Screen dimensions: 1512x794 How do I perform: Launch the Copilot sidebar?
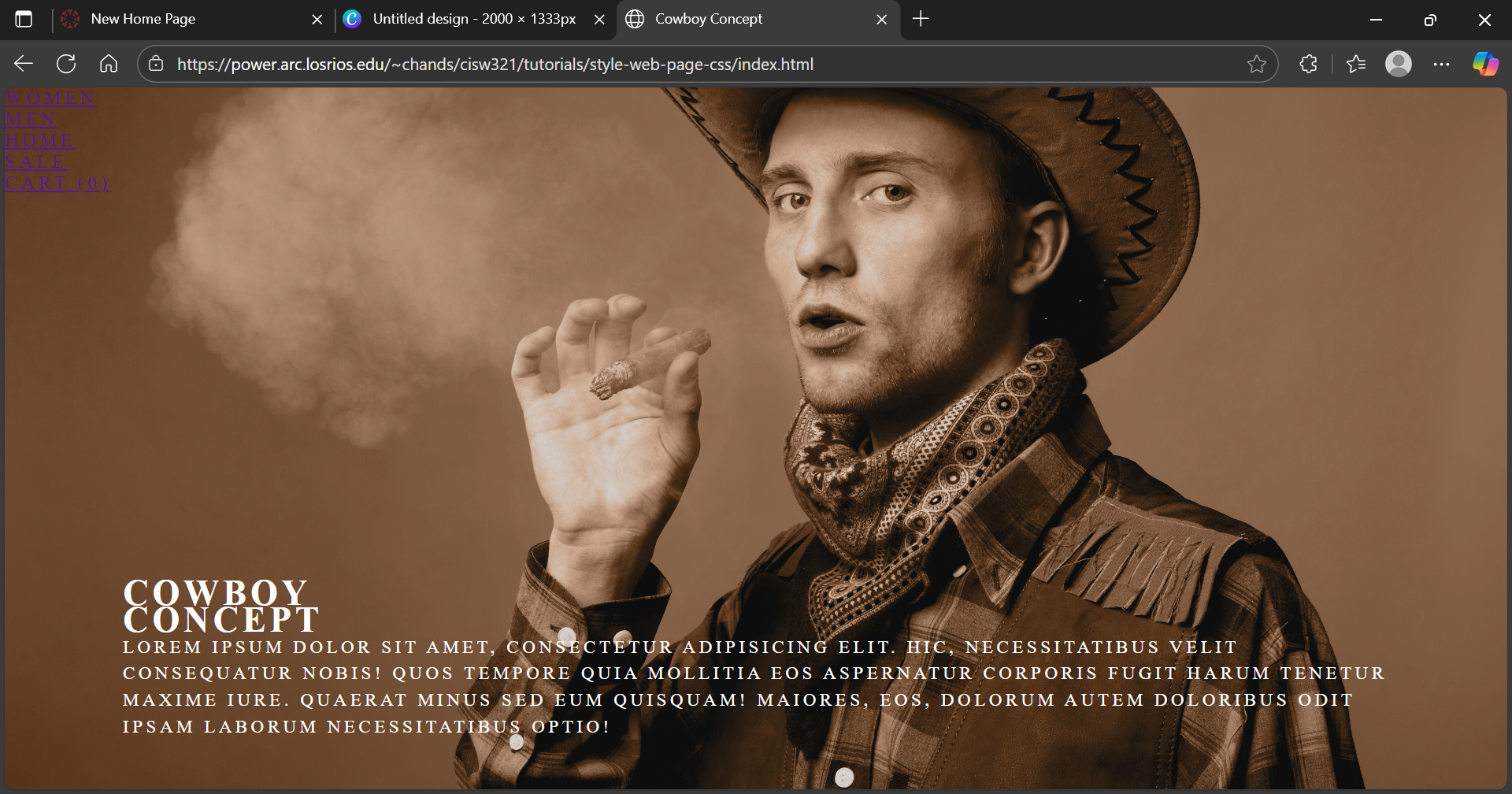point(1485,64)
